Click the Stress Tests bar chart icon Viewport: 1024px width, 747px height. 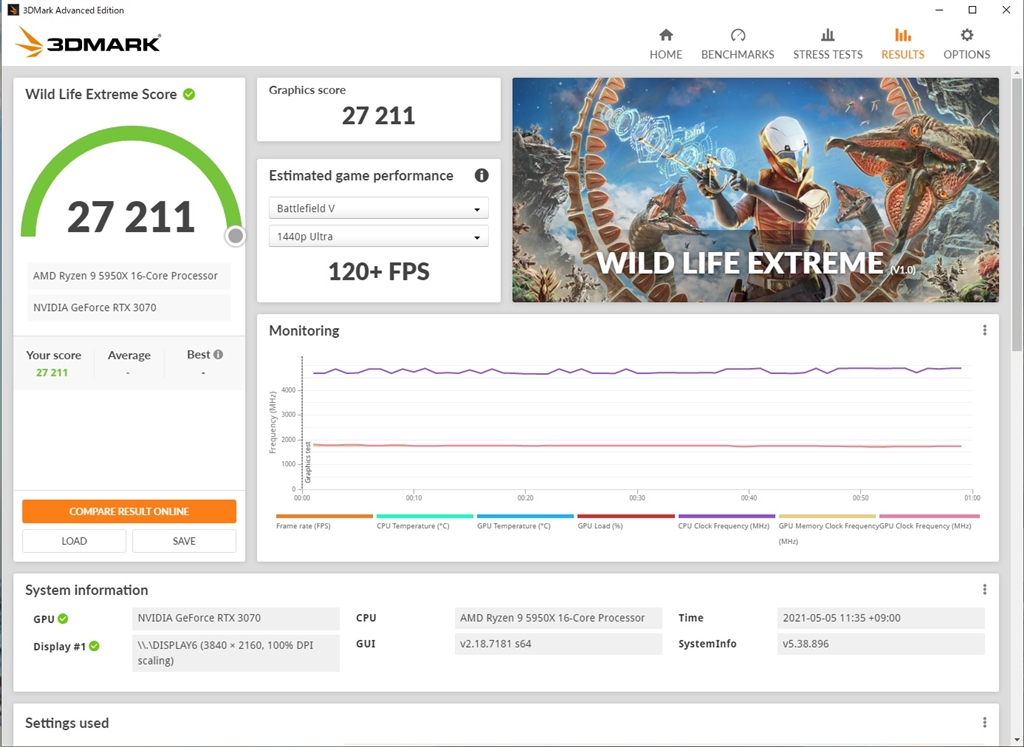click(x=827, y=35)
